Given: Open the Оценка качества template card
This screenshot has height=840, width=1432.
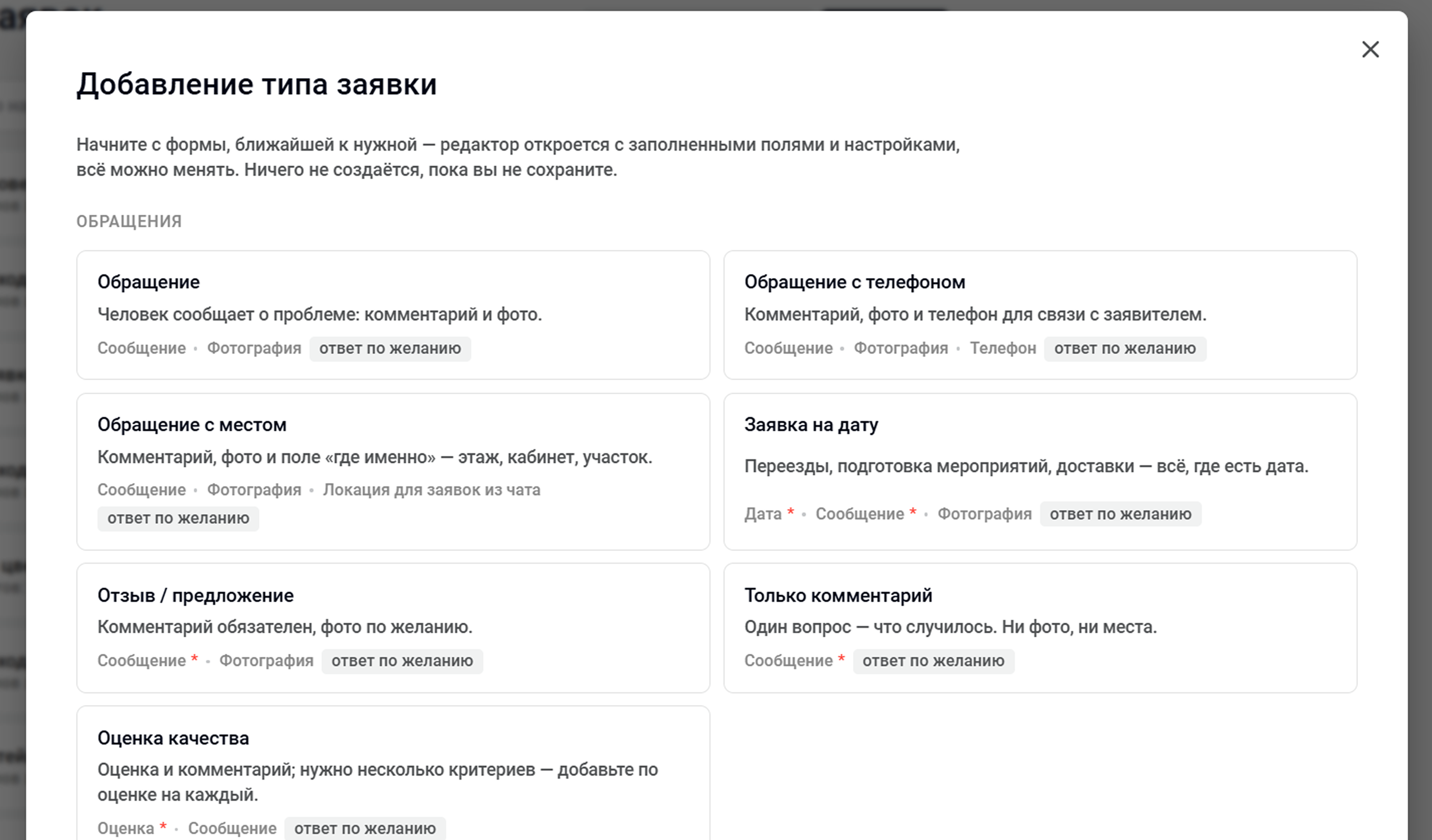Looking at the screenshot, I should (x=393, y=773).
